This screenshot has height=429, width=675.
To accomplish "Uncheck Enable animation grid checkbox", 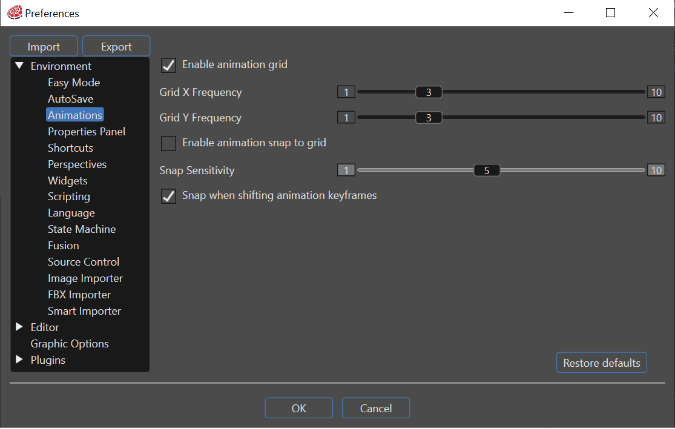I will tap(168, 65).
